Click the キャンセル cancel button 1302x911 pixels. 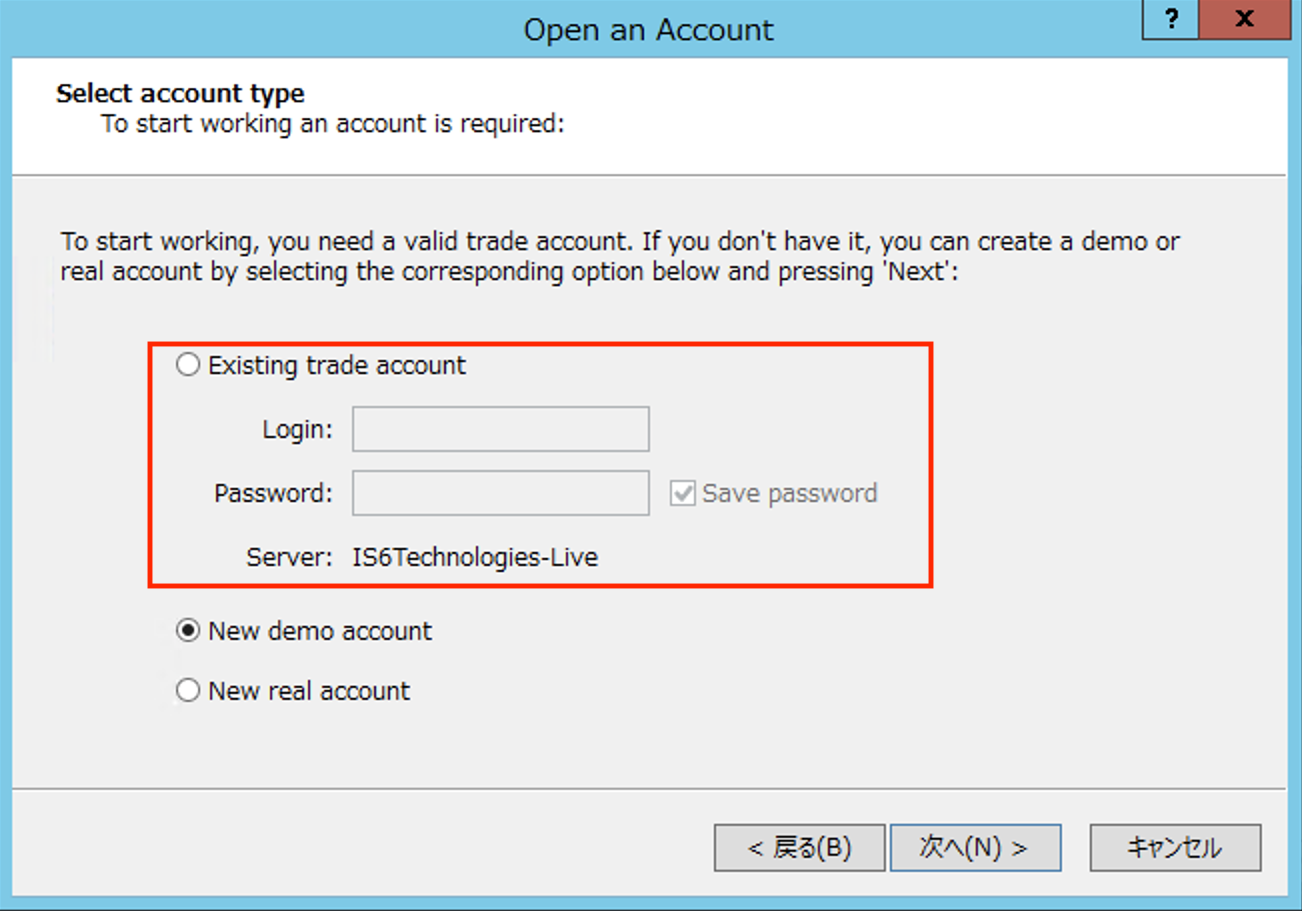(x=1174, y=848)
